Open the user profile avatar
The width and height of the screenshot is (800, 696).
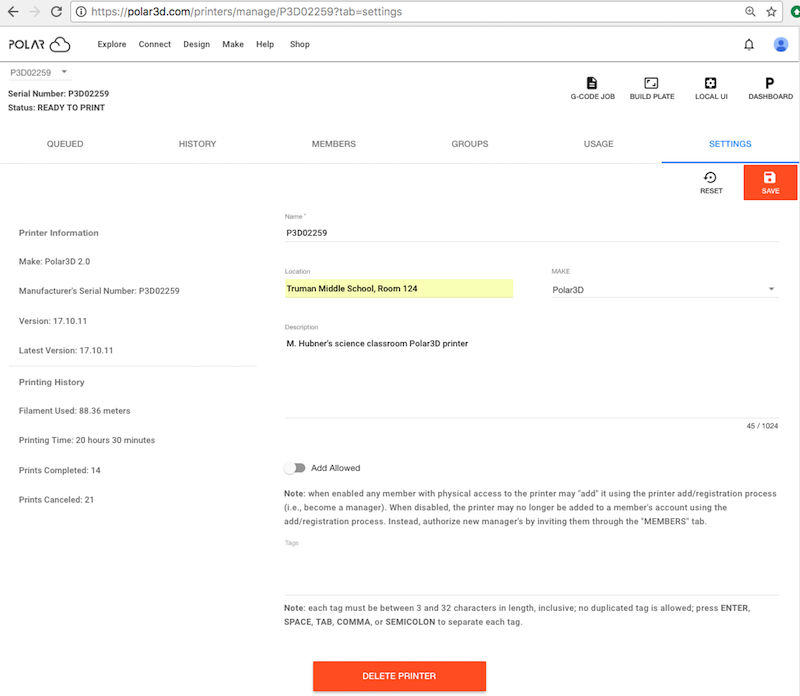coord(781,45)
